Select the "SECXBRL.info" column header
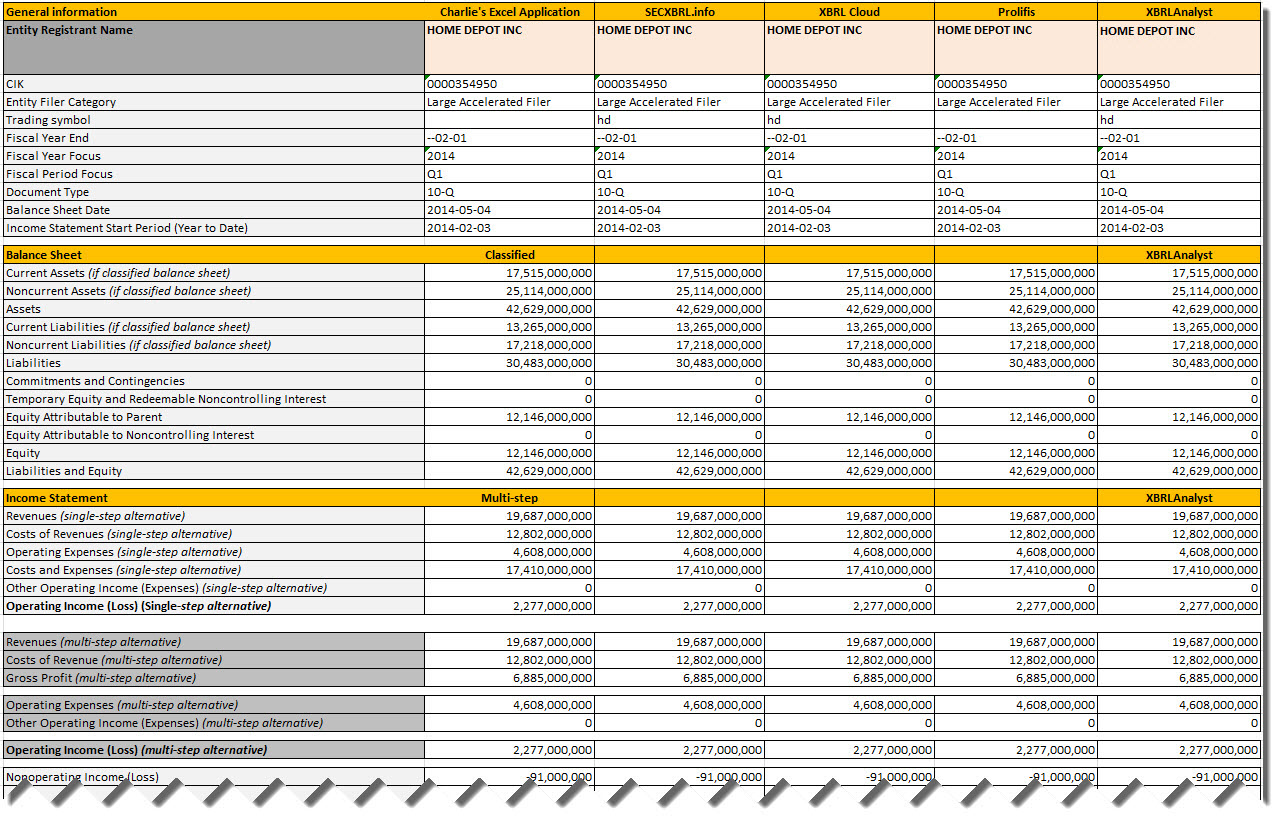Image resolution: width=1278 pixels, height=818 pixels. pos(680,12)
